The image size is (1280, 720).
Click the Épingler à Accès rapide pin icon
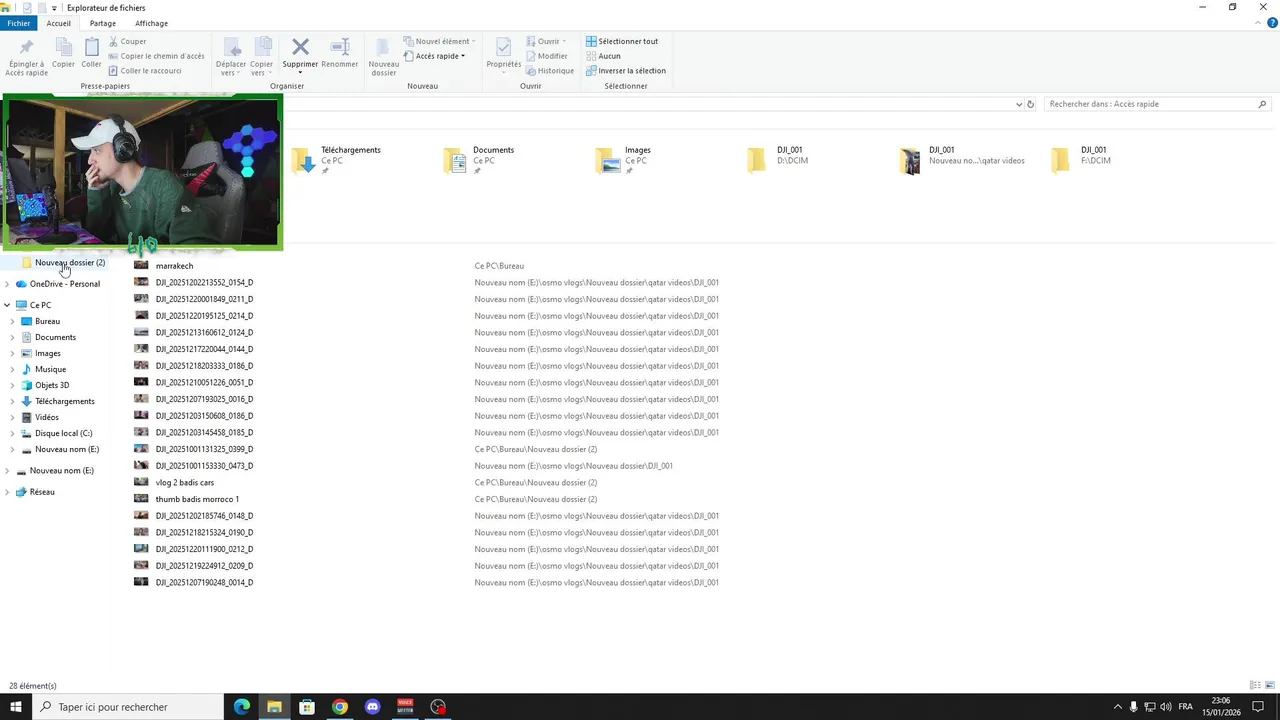(x=26, y=48)
